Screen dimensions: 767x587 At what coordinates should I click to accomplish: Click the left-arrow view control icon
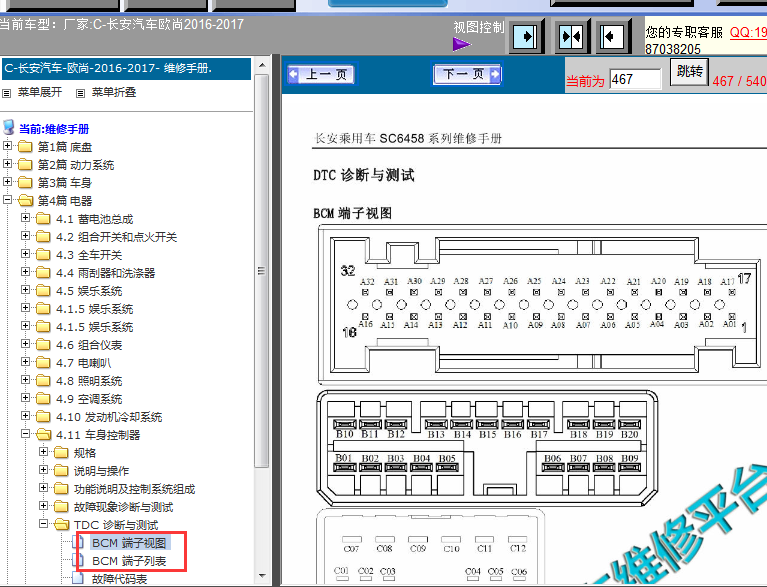pos(612,36)
